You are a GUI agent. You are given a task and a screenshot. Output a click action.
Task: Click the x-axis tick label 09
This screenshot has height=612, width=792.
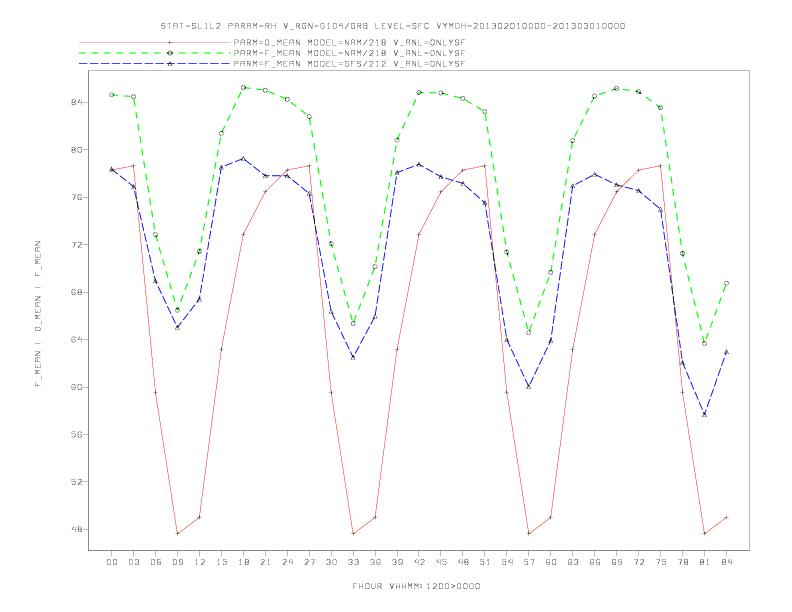(x=177, y=562)
